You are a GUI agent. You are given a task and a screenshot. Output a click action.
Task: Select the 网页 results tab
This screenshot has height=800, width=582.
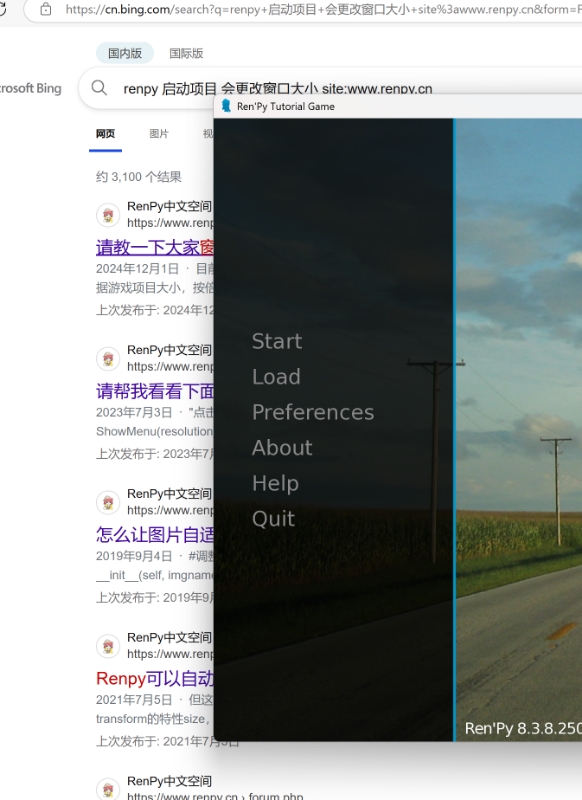tap(106, 134)
